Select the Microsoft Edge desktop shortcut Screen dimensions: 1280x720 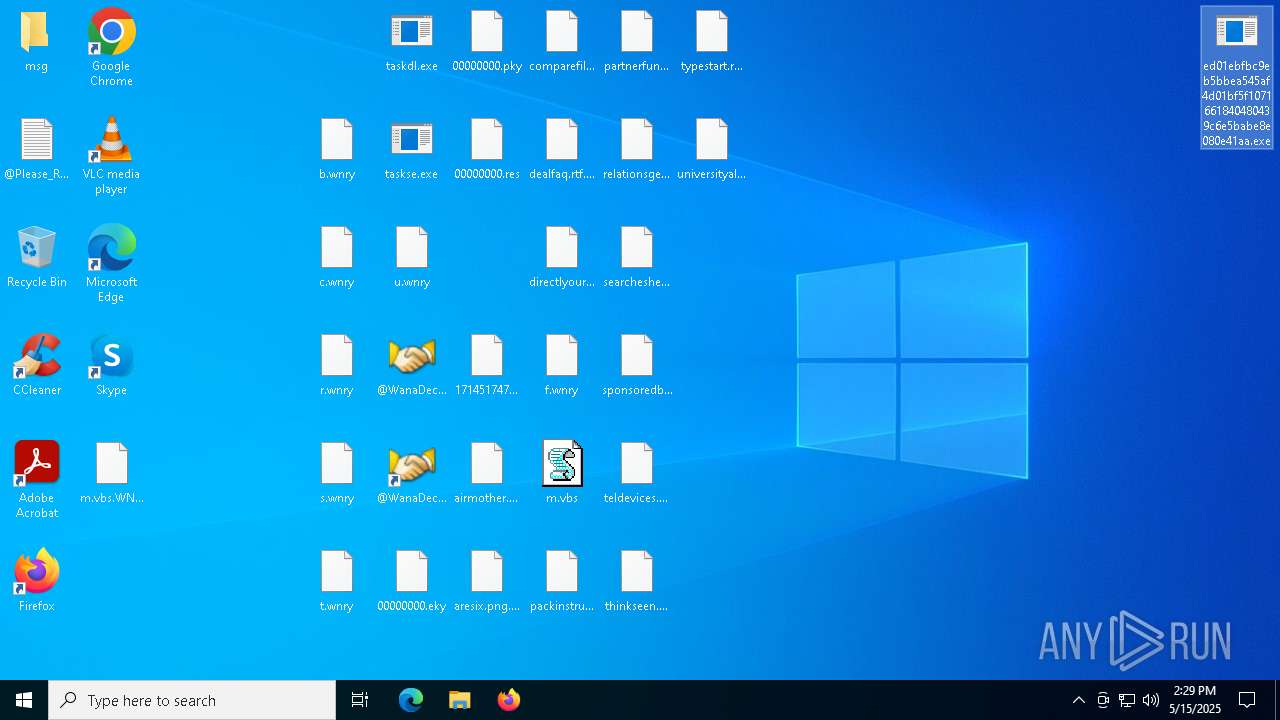pos(111,263)
